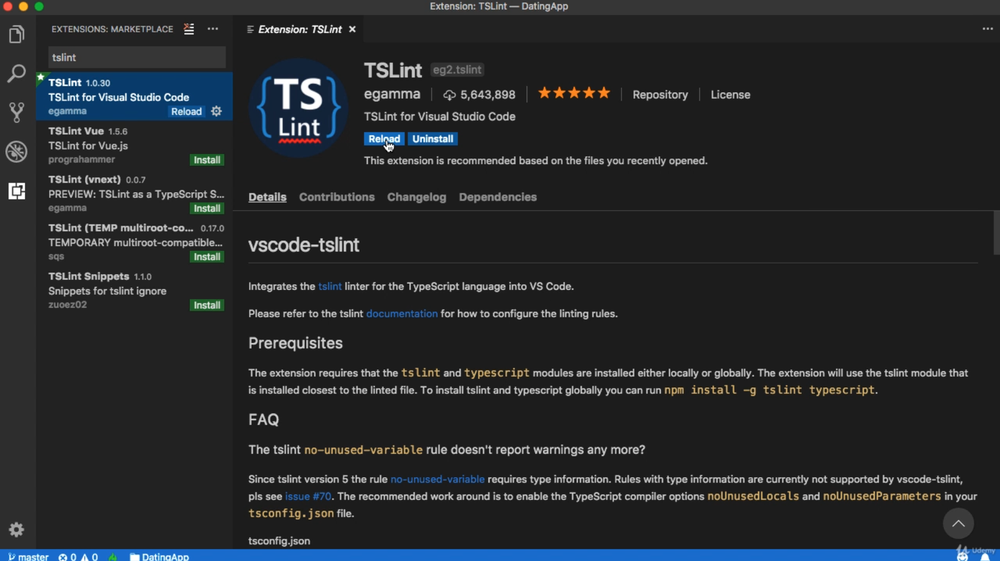
Task: Click the Prerequisites heading
Action: click(x=295, y=343)
